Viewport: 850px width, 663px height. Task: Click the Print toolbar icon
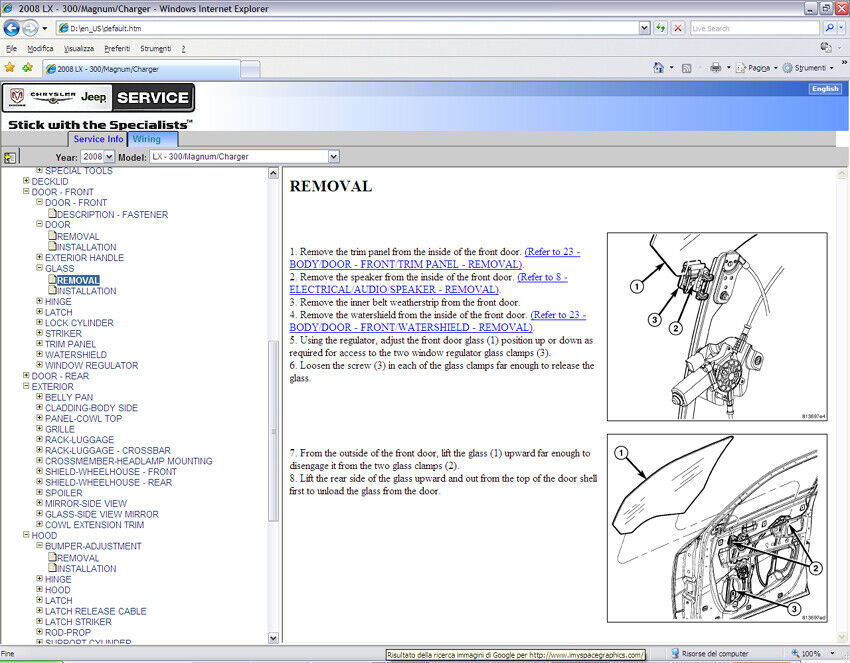pos(715,68)
